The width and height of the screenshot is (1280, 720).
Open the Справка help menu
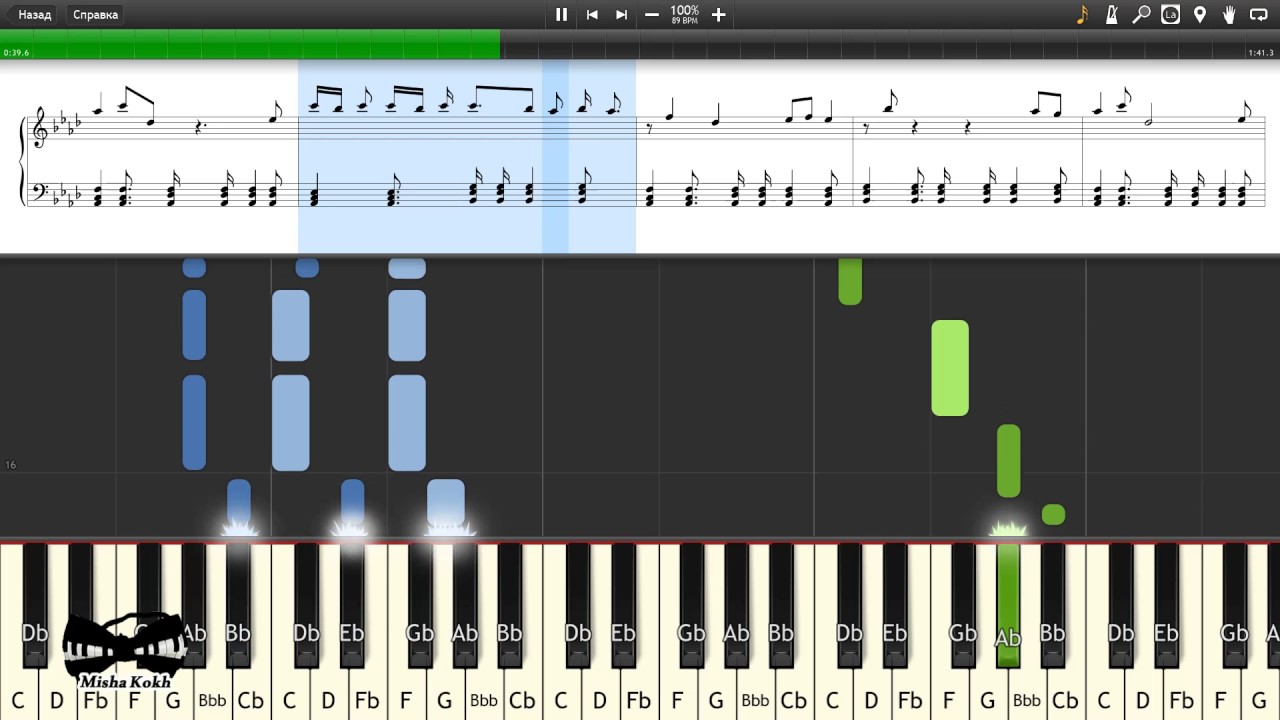95,15
